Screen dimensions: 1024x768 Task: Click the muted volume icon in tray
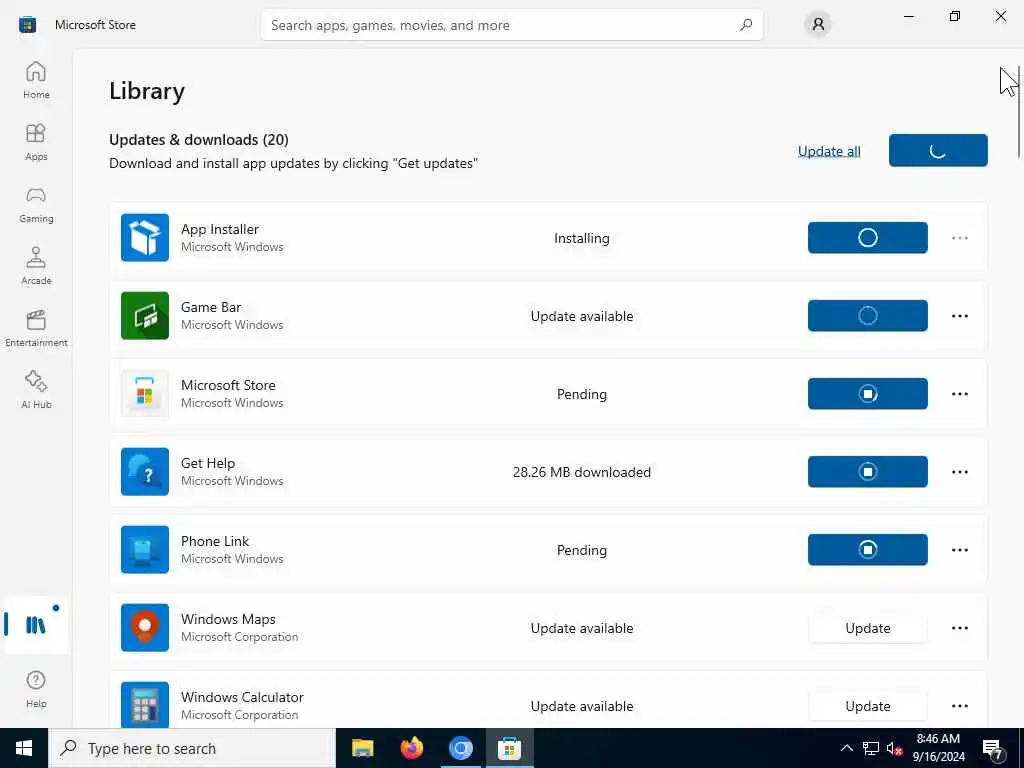coord(894,748)
